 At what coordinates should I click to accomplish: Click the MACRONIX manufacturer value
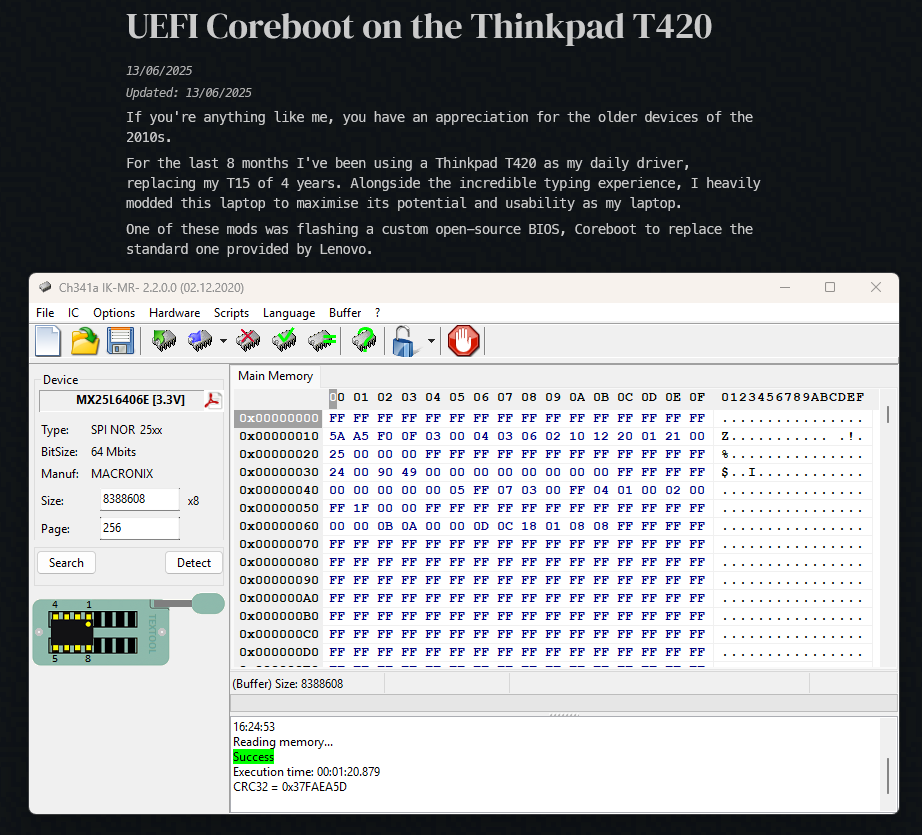coord(122,474)
